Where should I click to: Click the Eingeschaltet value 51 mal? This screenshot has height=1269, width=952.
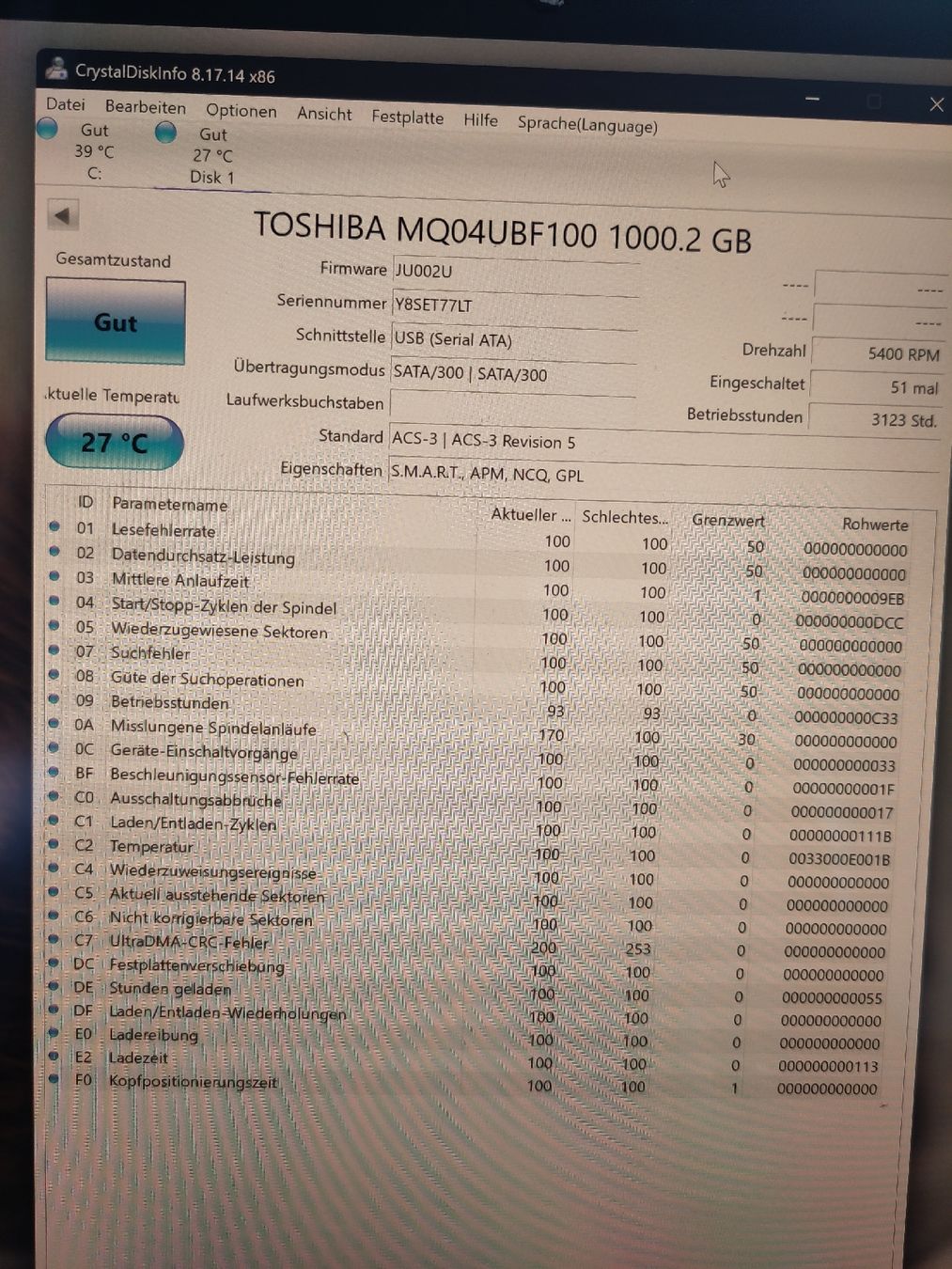tap(876, 386)
